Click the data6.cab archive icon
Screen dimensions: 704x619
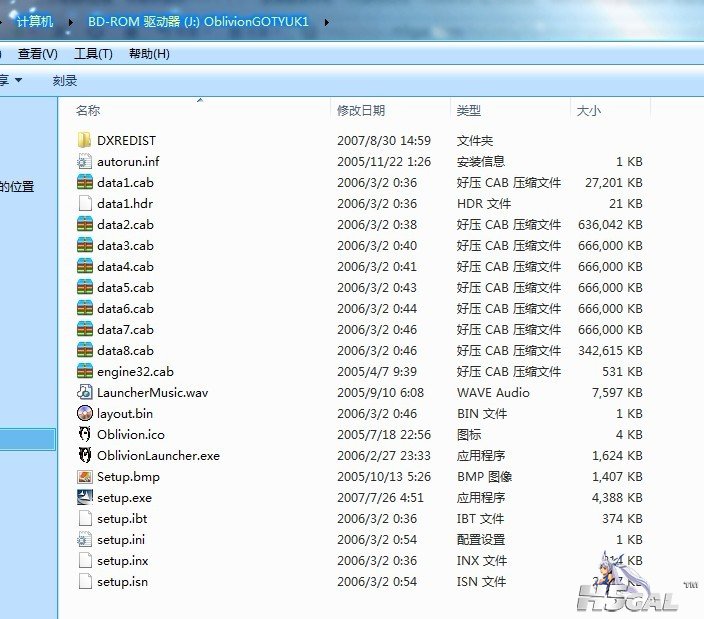tap(84, 309)
